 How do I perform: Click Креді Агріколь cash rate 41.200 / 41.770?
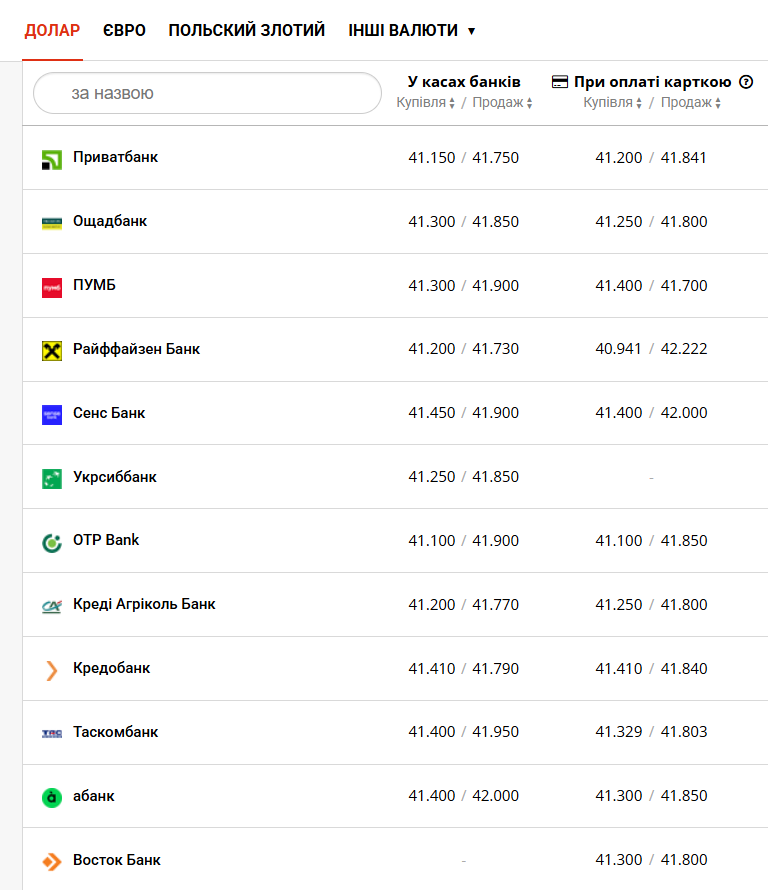coord(464,605)
